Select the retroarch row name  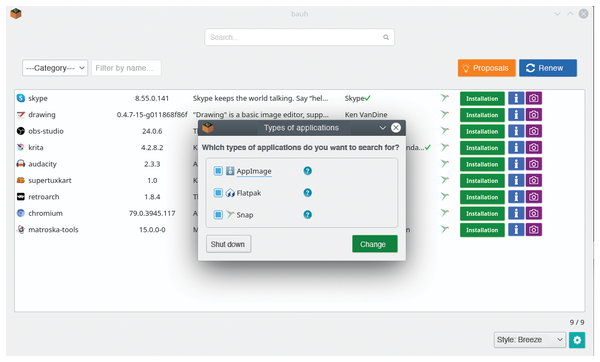44,197
